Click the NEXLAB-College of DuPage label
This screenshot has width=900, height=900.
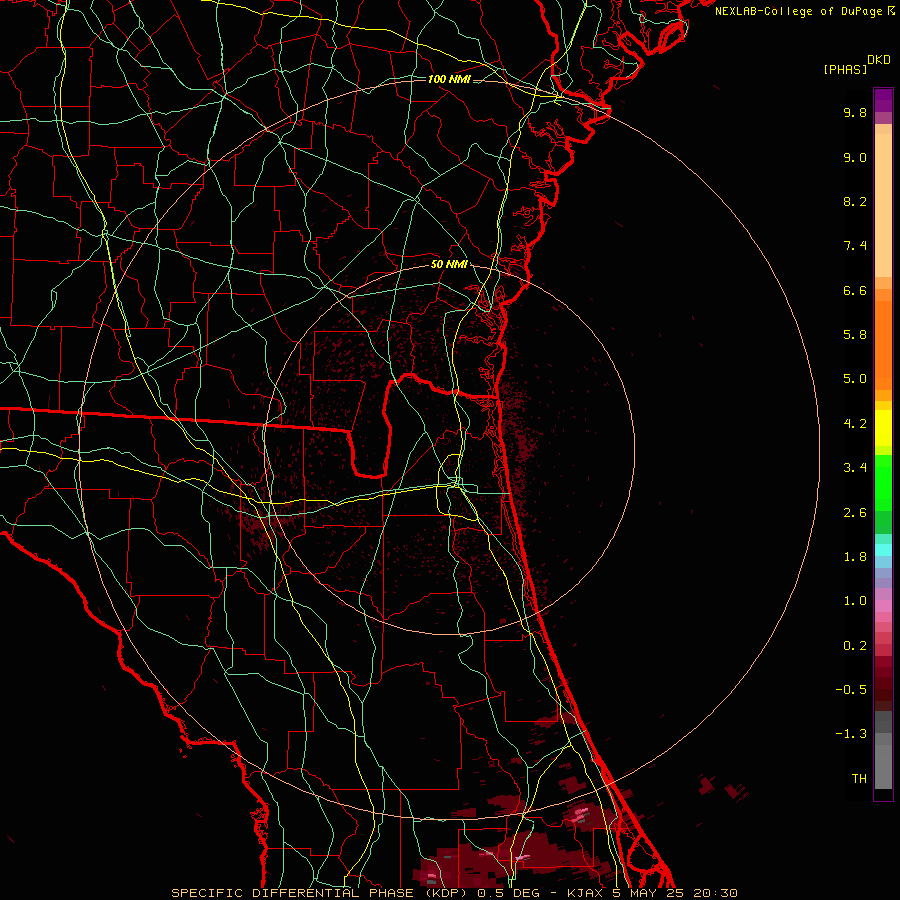point(798,11)
